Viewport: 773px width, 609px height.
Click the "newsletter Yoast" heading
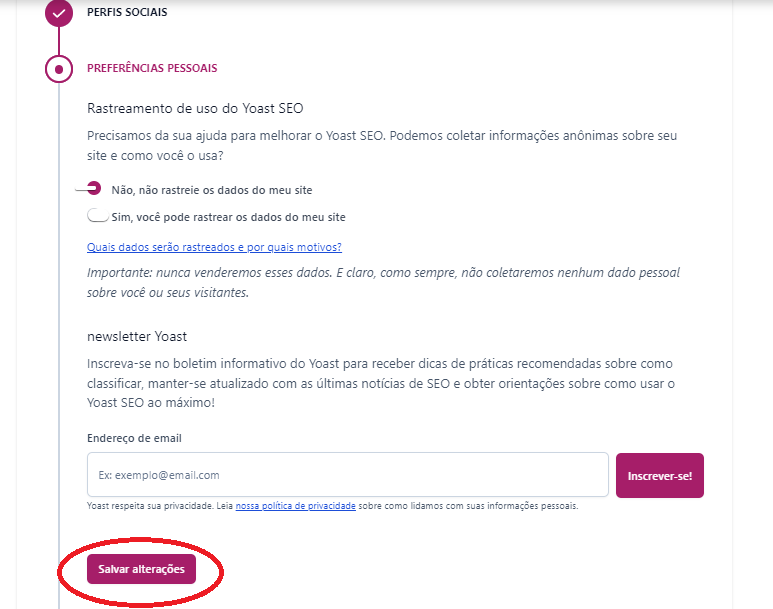point(137,336)
